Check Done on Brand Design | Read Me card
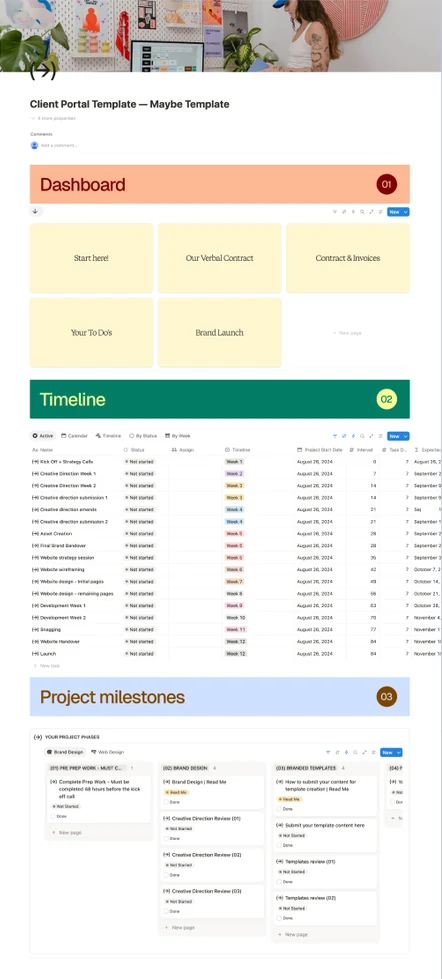Screen dimensions: 442x979 click(x=166, y=802)
